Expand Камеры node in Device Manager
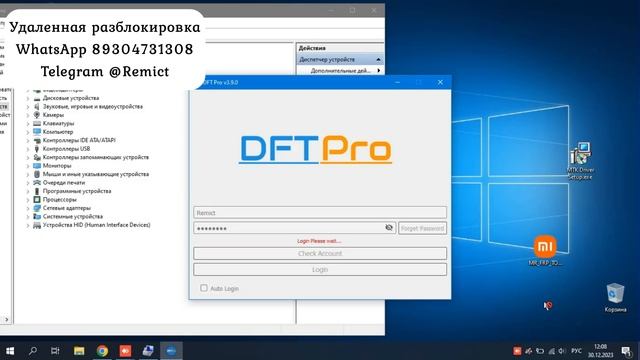Image resolution: width=640 pixels, height=360 pixels. (x=28, y=116)
